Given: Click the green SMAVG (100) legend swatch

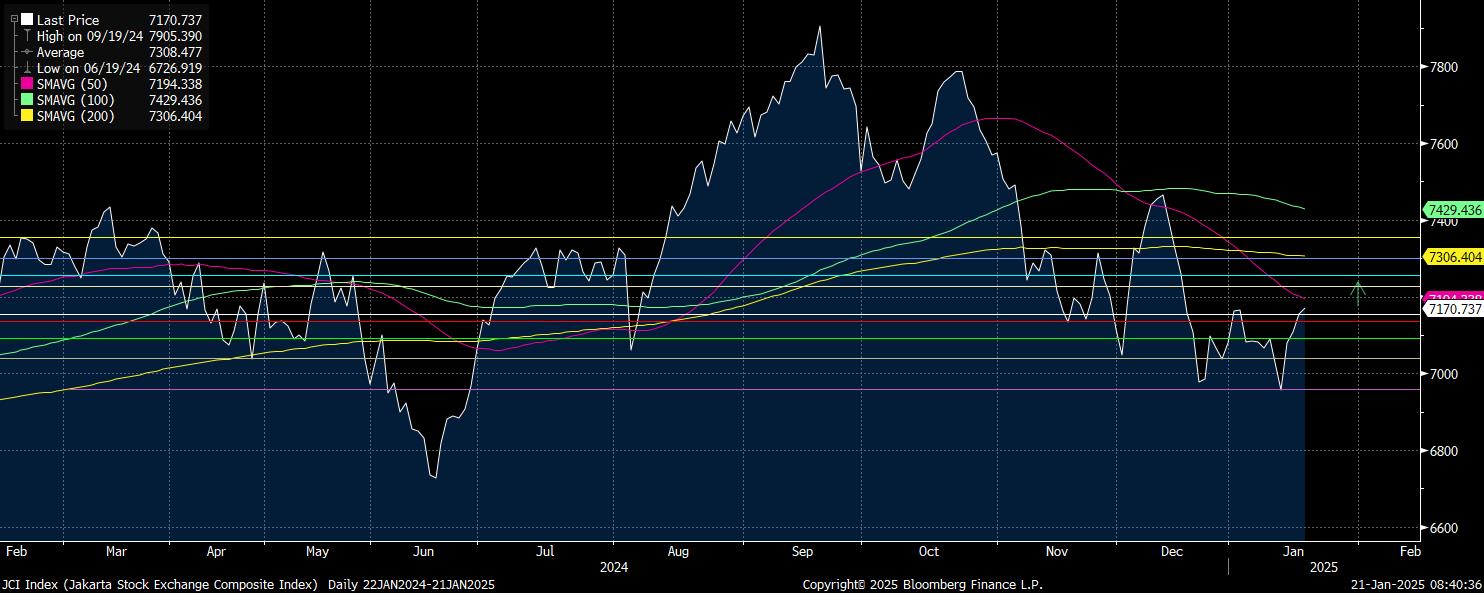Looking at the screenshot, I should click(27, 100).
